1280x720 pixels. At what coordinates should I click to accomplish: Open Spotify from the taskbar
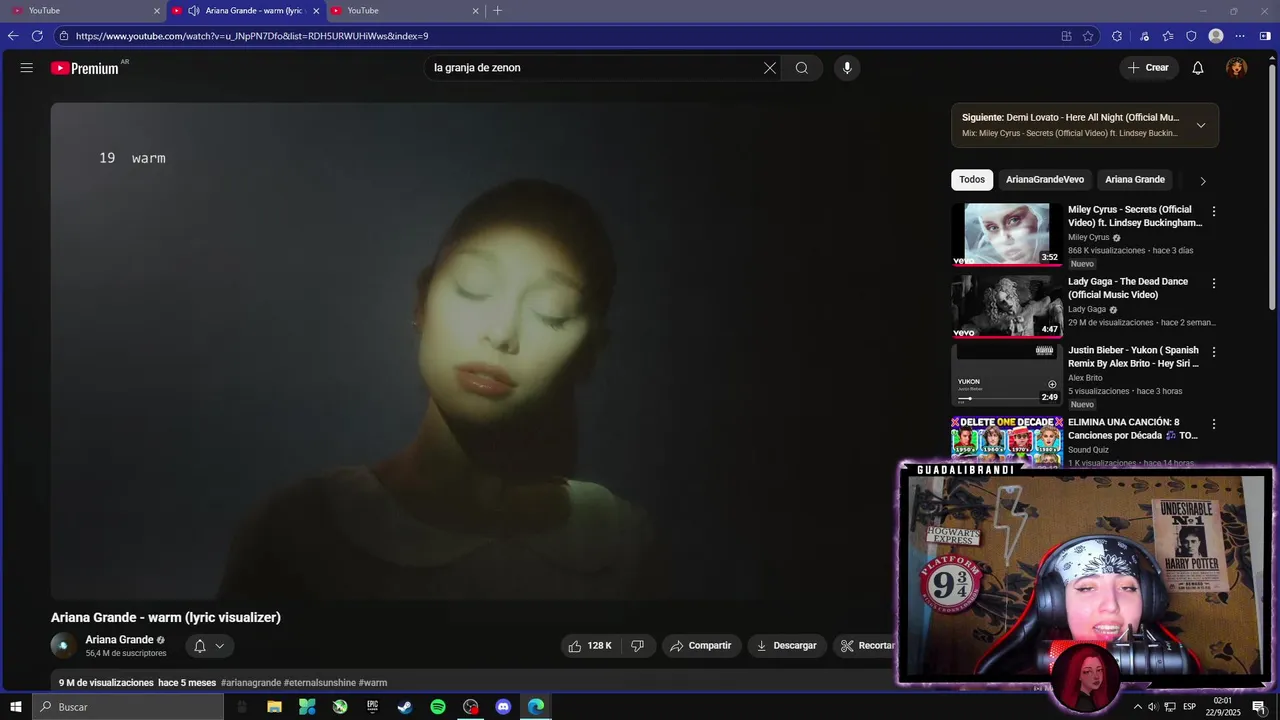click(438, 707)
